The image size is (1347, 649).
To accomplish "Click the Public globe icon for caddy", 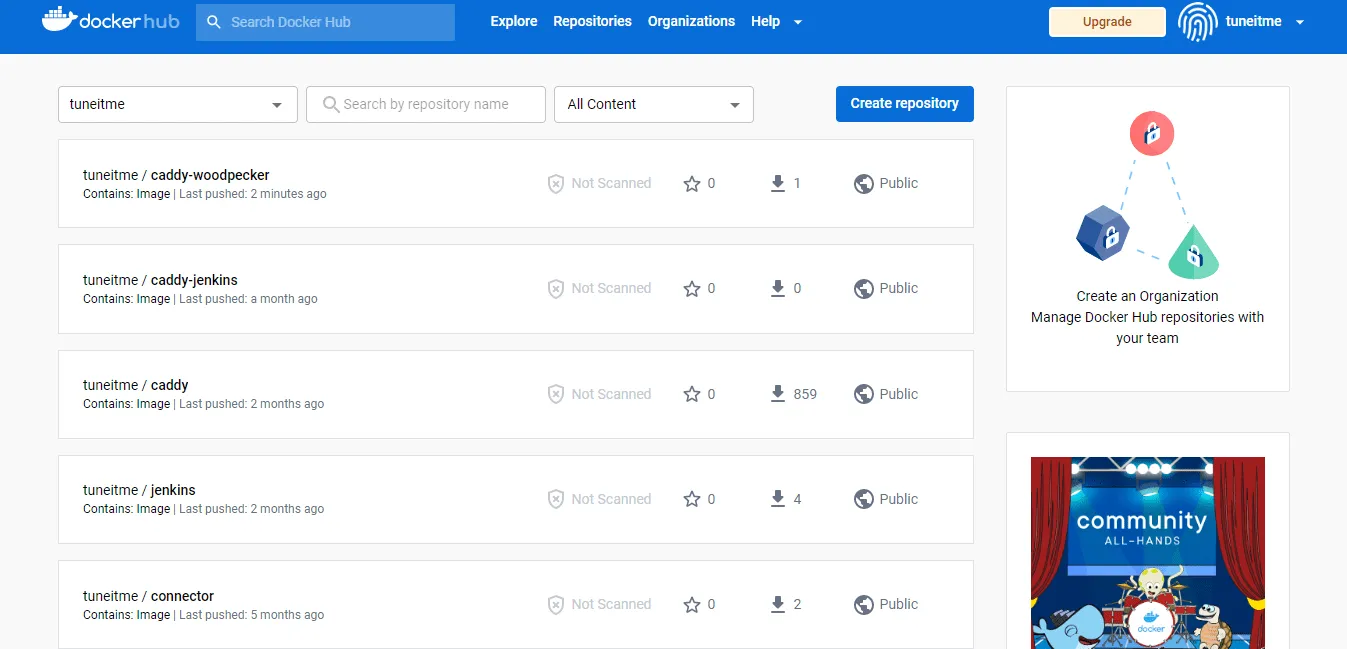I will pyautogui.click(x=864, y=394).
